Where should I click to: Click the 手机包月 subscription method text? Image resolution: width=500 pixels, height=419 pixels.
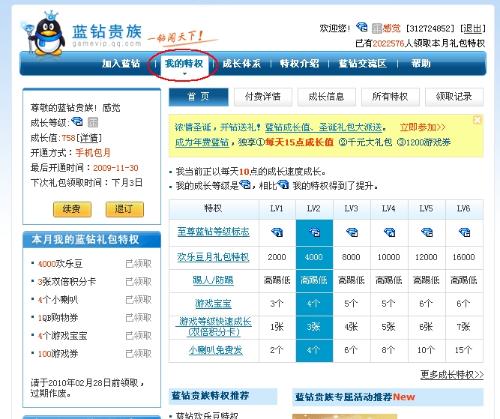[93, 153]
